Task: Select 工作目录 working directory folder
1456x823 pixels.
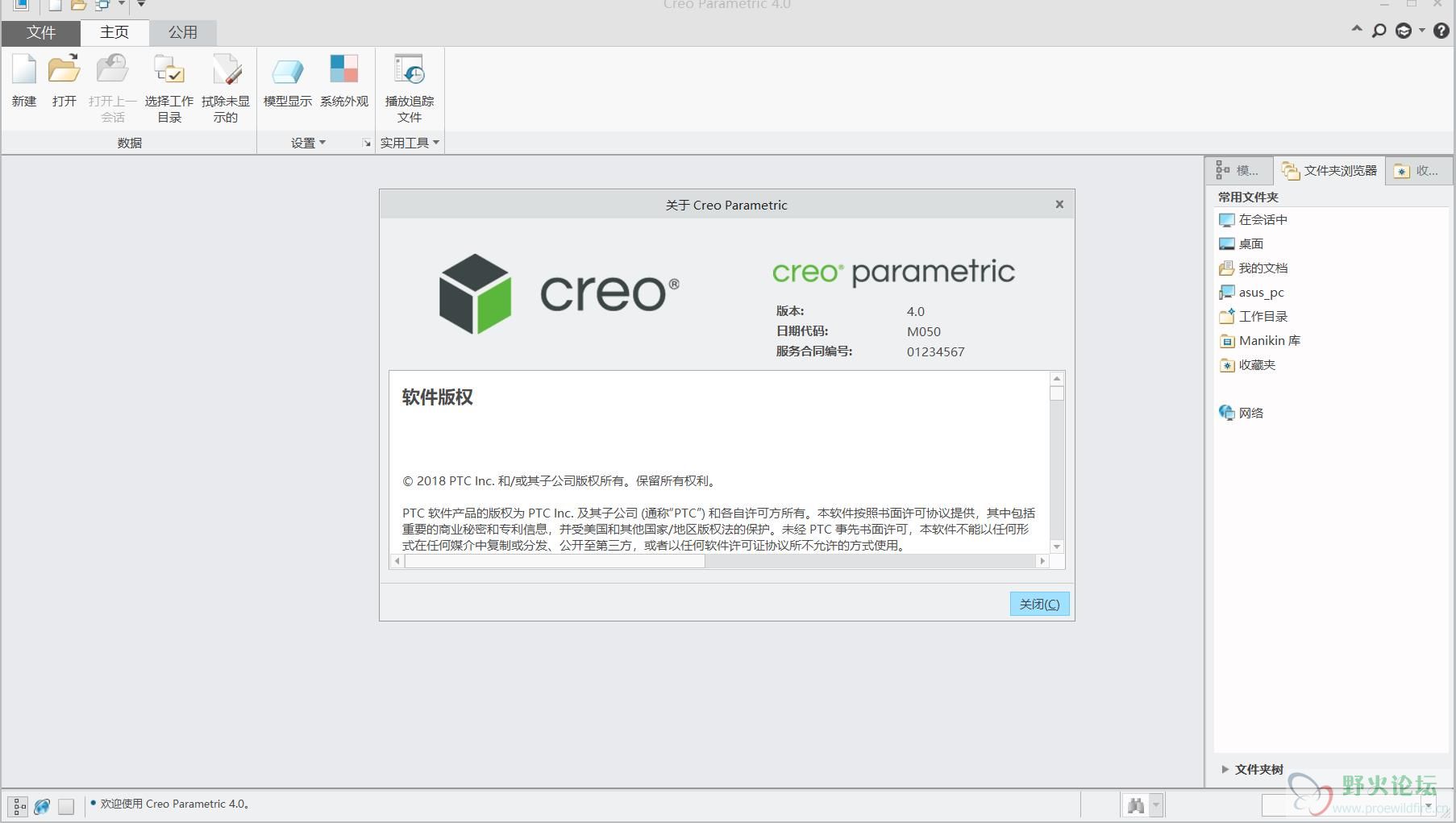Action: point(1253,317)
